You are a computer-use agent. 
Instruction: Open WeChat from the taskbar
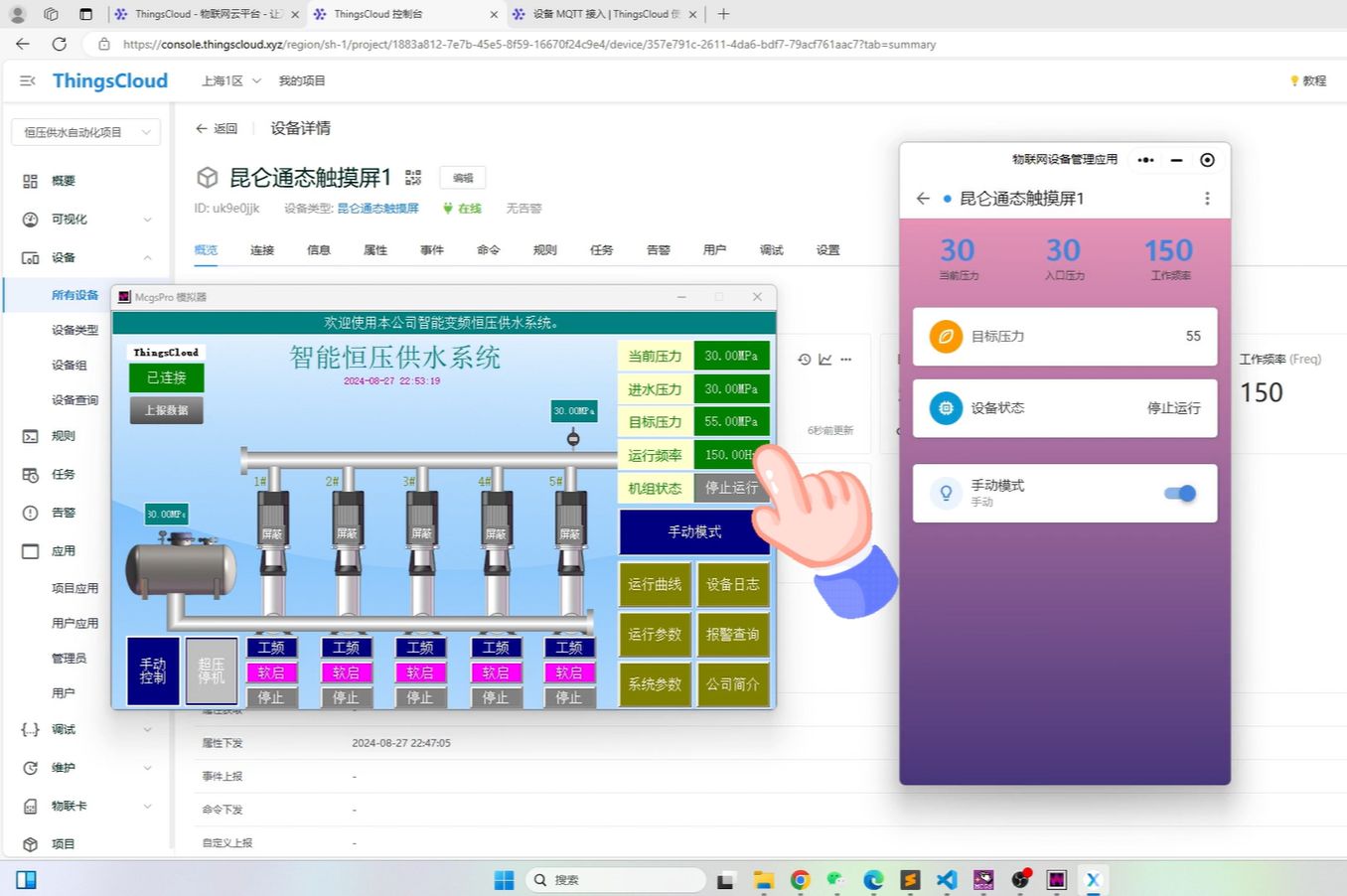pyautogui.click(x=836, y=880)
